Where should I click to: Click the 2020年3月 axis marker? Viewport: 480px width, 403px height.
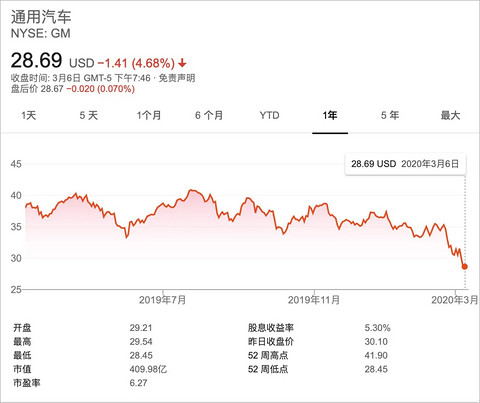[x=455, y=300]
